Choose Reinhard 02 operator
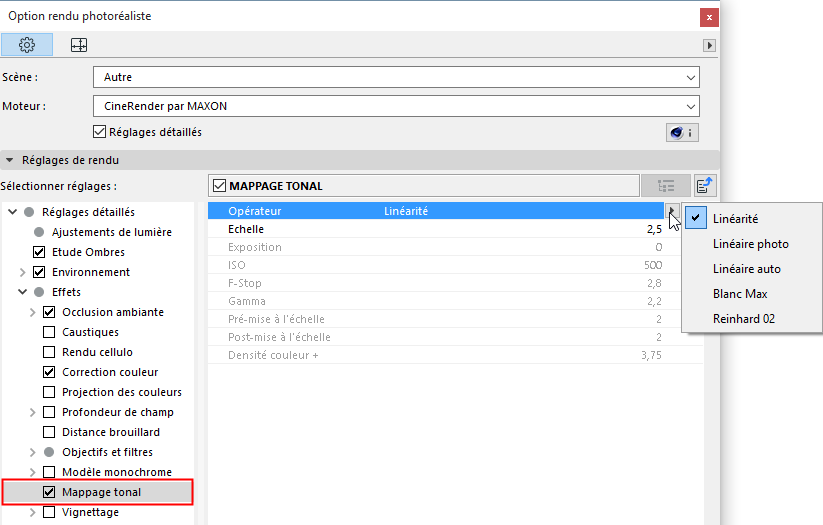This screenshot has height=525, width=823. pyautogui.click(x=752, y=319)
